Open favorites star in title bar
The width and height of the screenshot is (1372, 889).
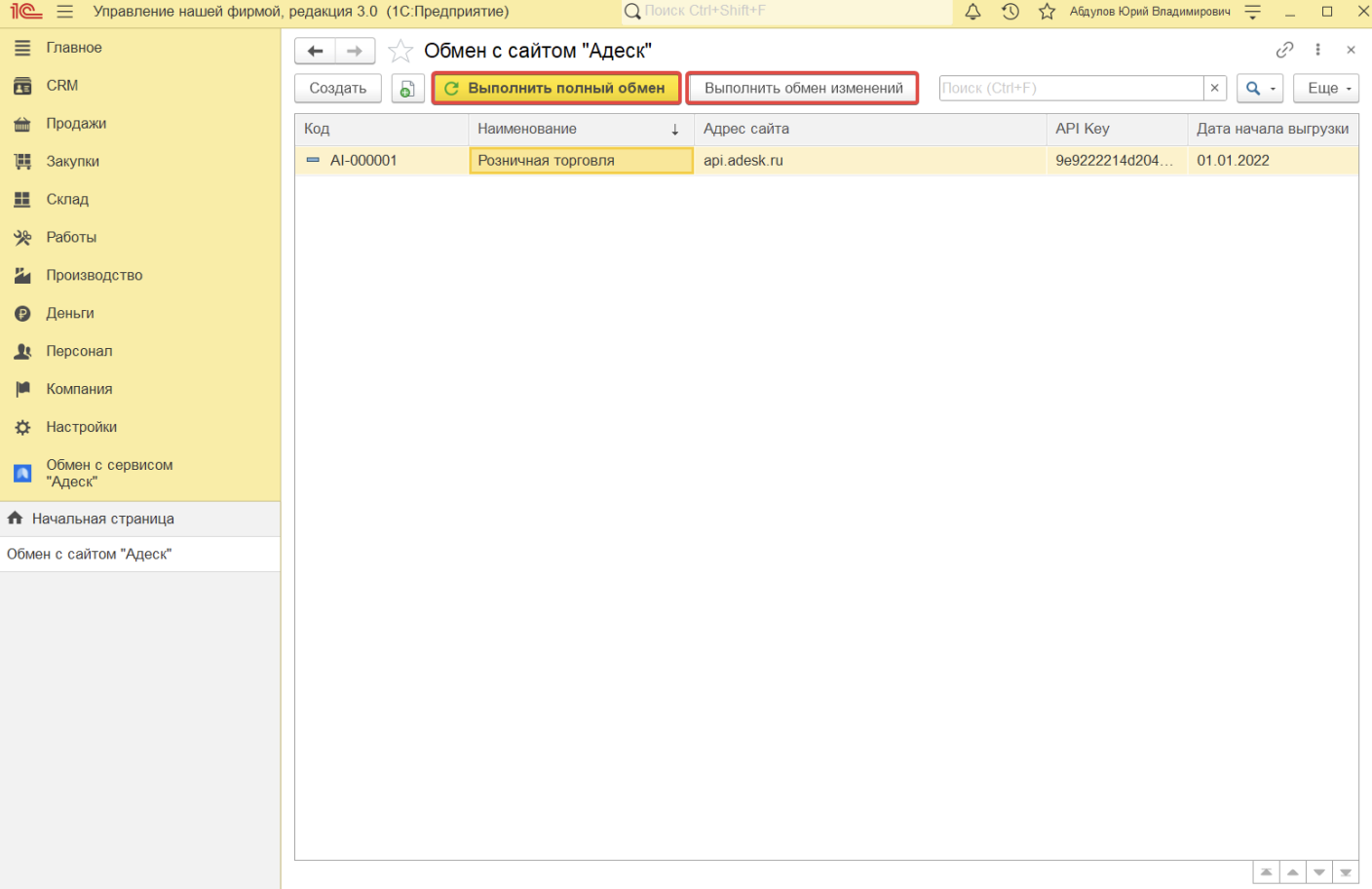point(1047,12)
